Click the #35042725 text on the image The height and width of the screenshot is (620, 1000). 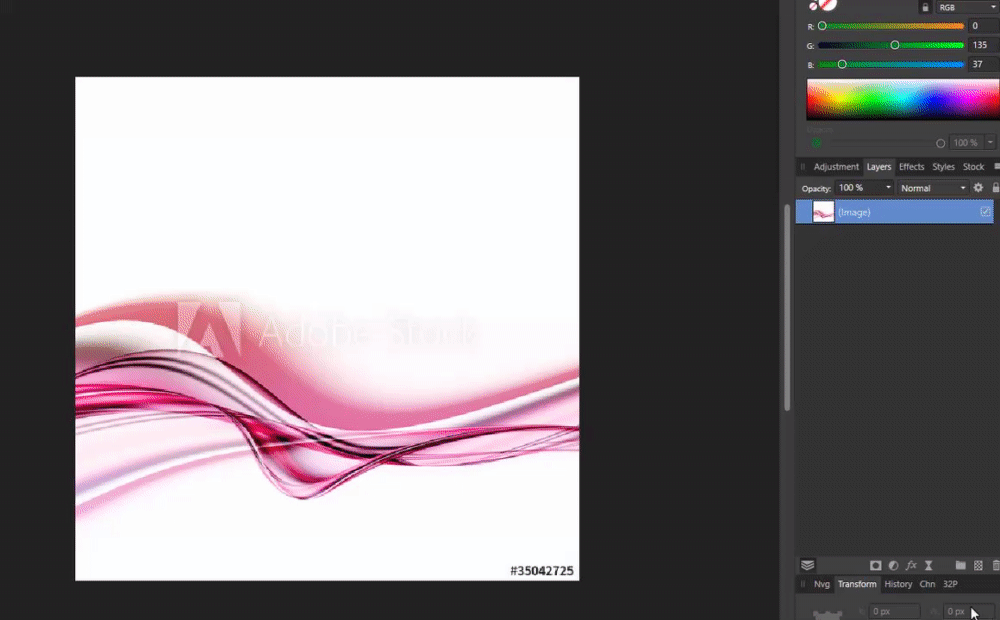[x=541, y=571]
